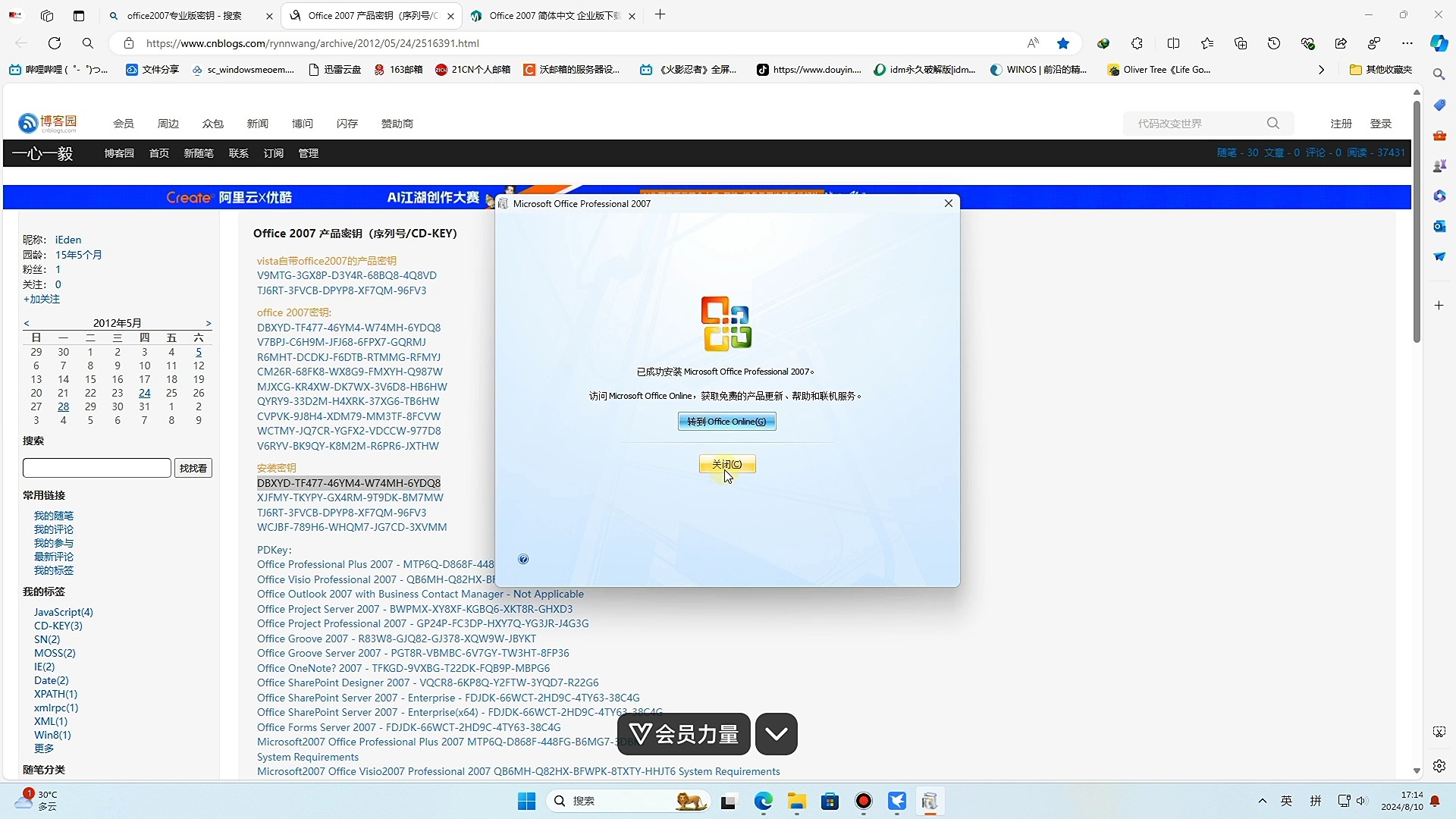Open the browser history icon
Viewport: 1456px width, 819px height.
click(x=1274, y=43)
